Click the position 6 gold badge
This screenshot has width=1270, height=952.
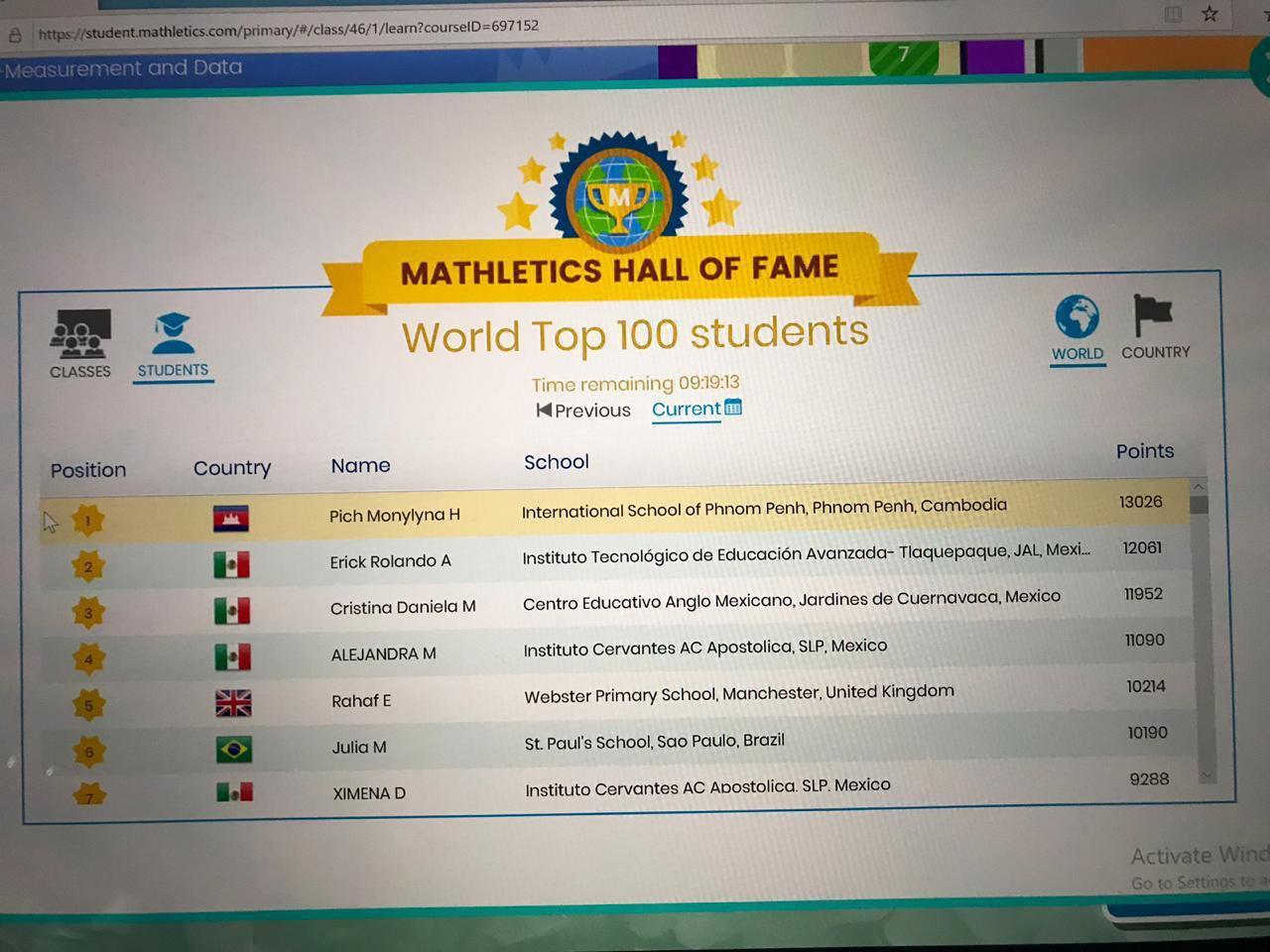pyautogui.click(x=89, y=752)
